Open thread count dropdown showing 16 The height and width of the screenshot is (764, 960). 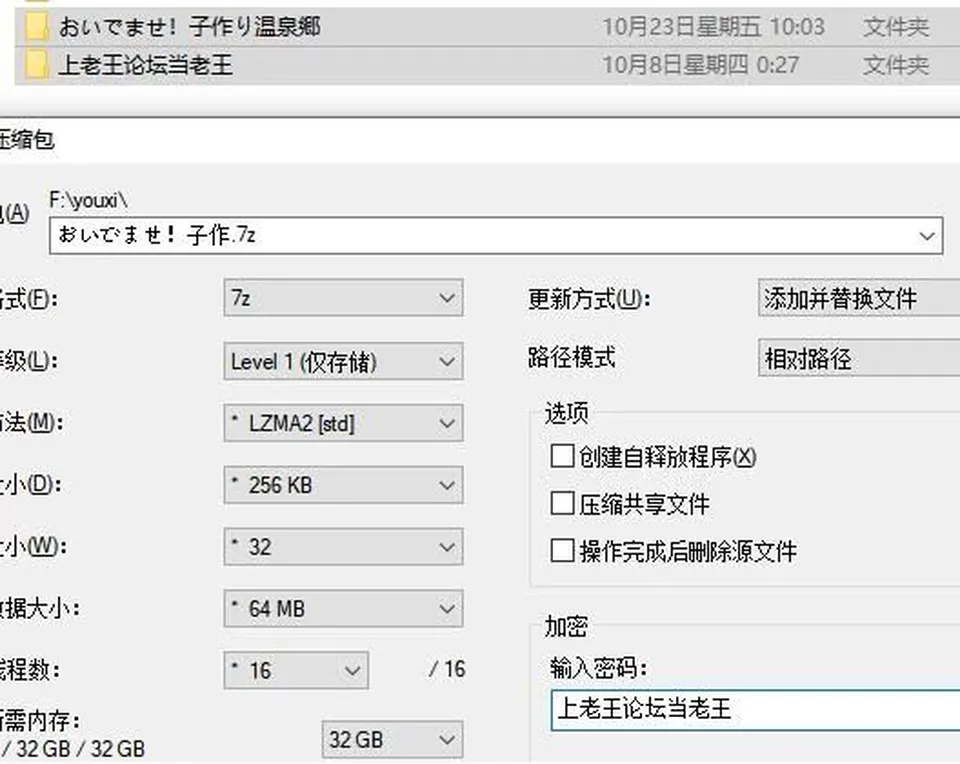296,670
